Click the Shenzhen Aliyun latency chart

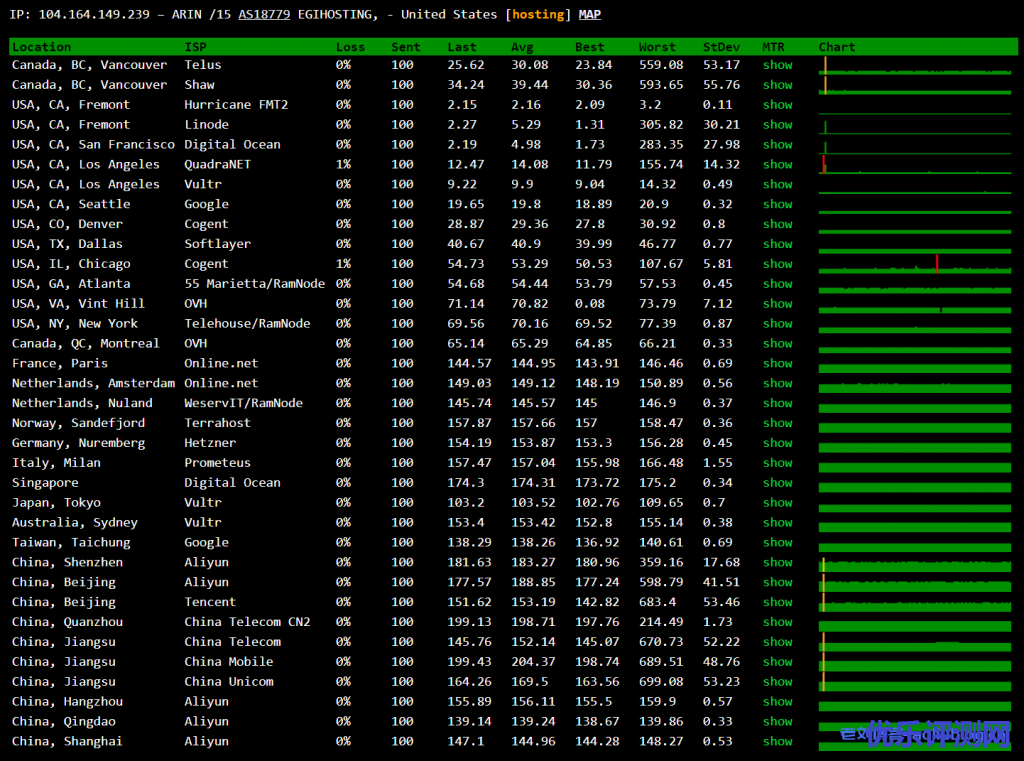(917, 564)
